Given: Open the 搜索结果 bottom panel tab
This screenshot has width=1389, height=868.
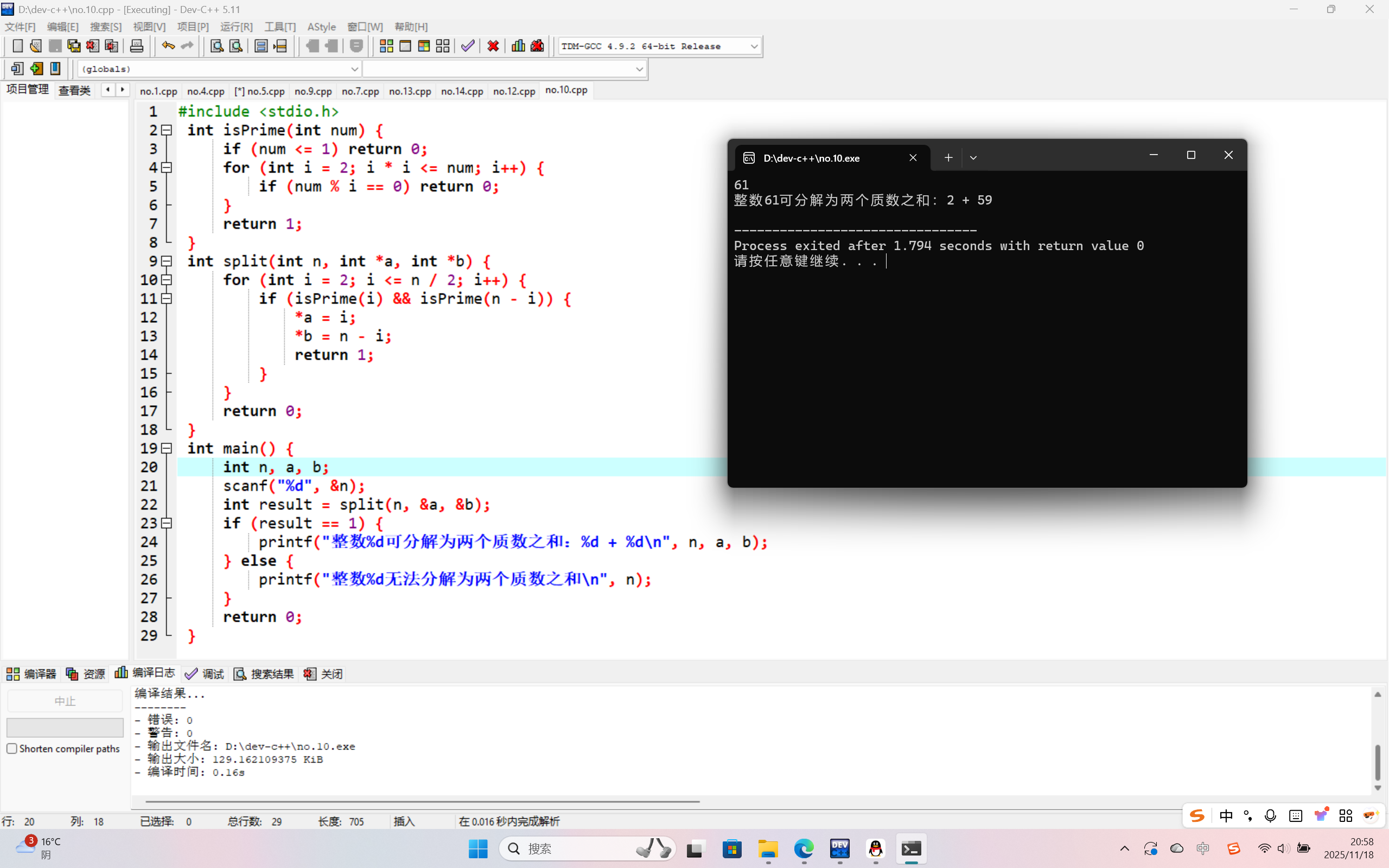Looking at the screenshot, I should 265,674.
